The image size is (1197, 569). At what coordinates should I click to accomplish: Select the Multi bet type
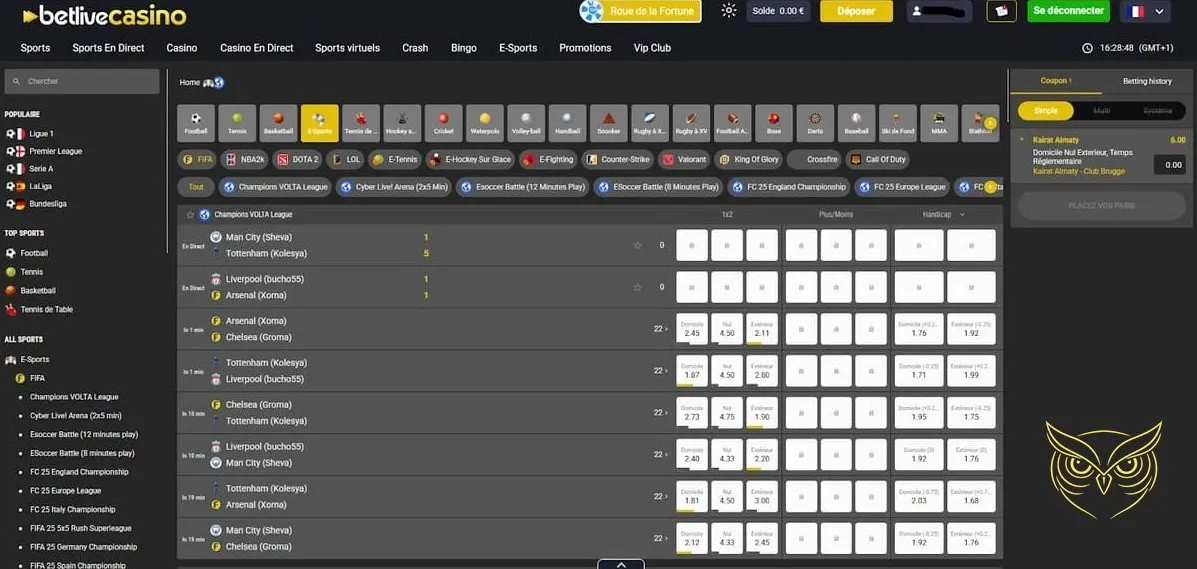click(1102, 111)
